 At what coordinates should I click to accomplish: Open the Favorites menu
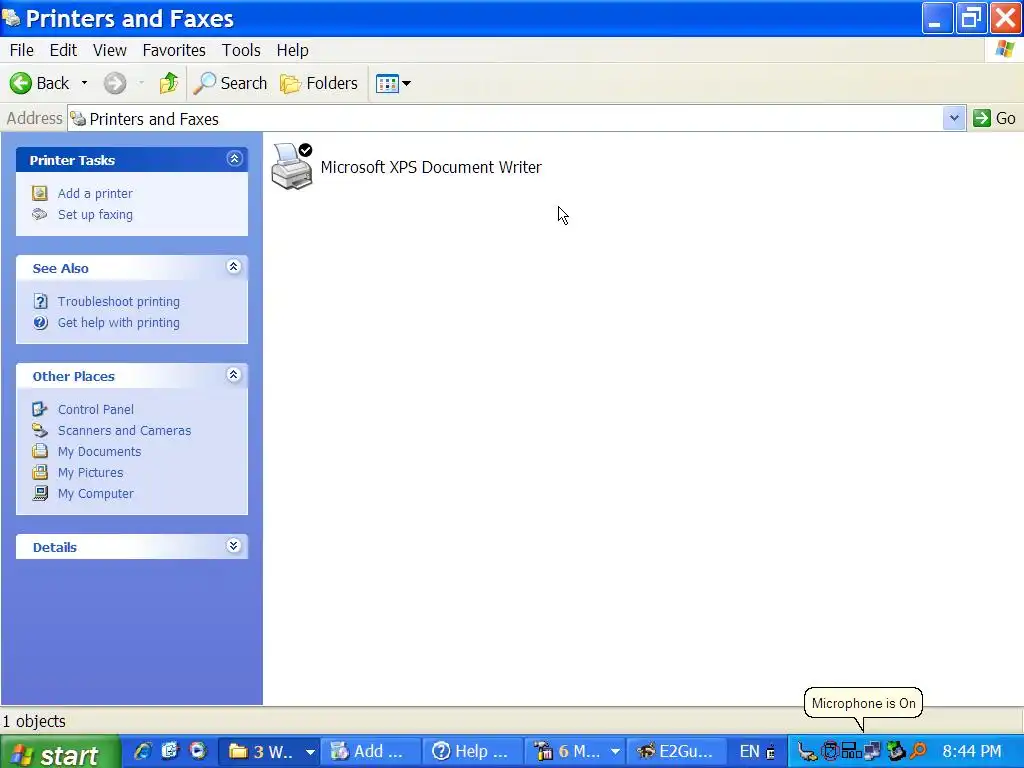tap(174, 50)
